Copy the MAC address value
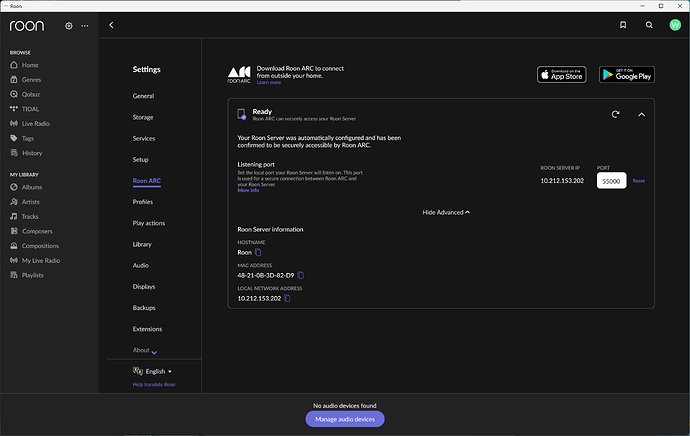Viewport: 690px width, 436px height. pyautogui.click(x=301, y=275)
